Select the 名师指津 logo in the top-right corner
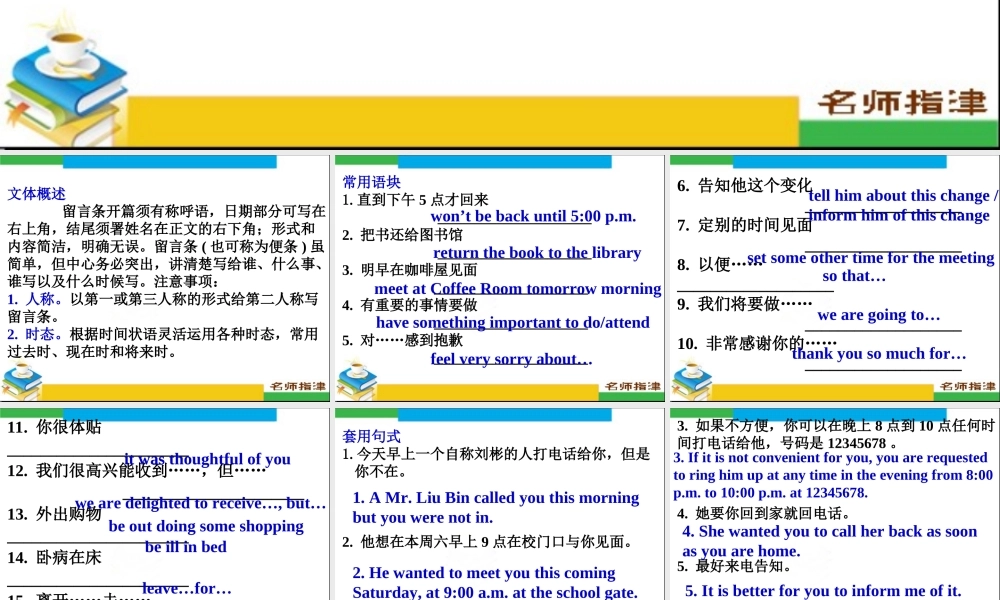The width and height of the screenshot is (1000, 600). (x=905, y=100)
